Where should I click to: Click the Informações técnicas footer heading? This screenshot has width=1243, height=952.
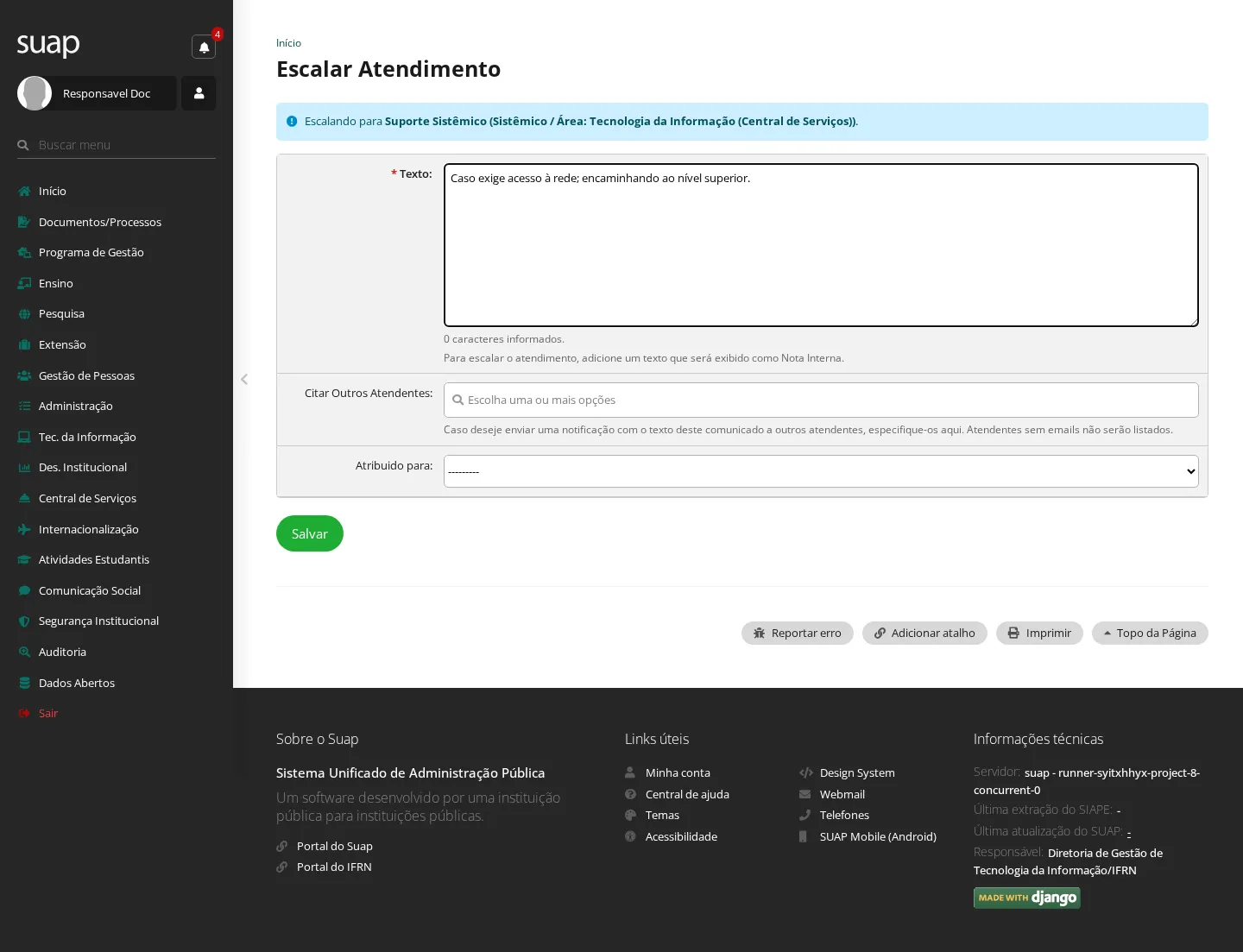click(1038, 739)
